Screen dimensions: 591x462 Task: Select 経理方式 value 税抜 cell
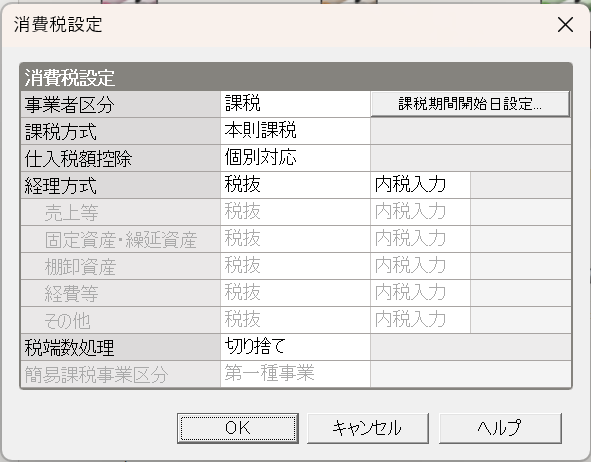coord(296,185)
